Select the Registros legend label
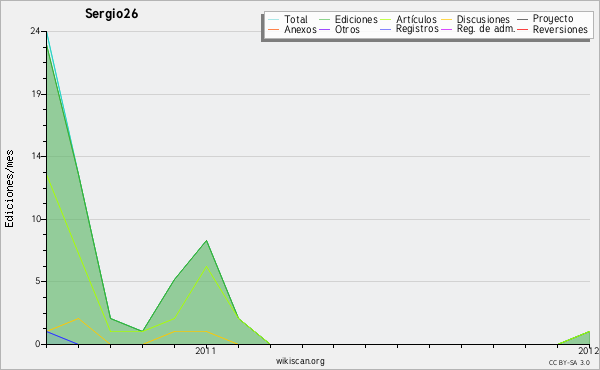600x370 pixels. [x=417, y=29]
